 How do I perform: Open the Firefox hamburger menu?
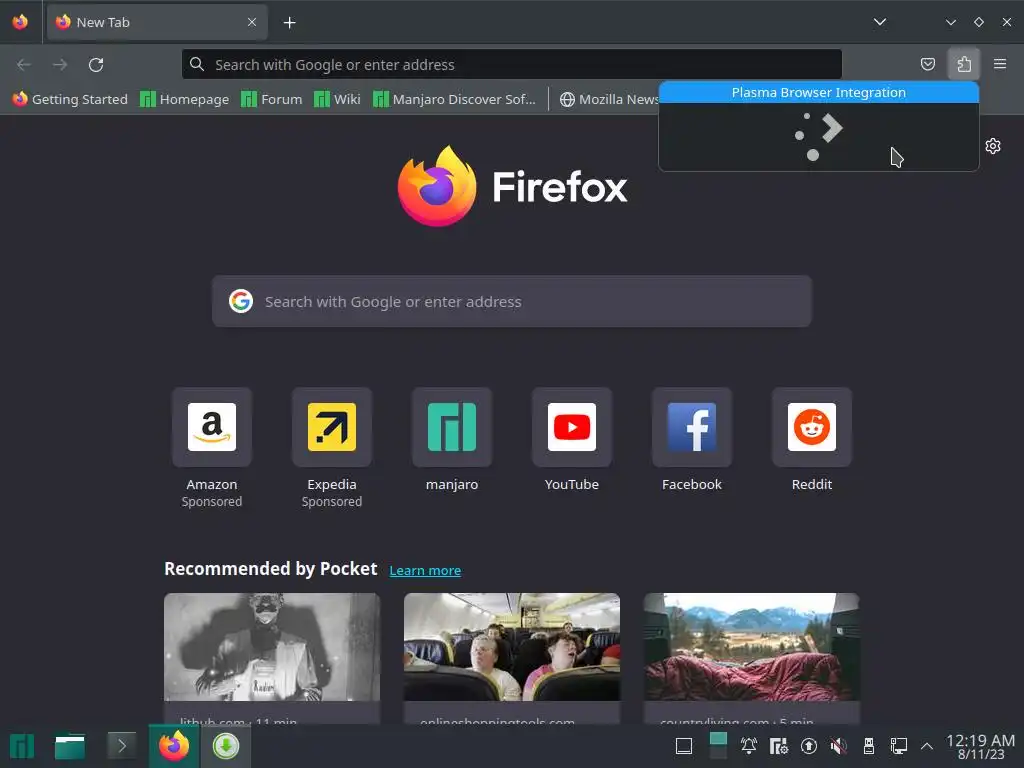(x=1000, y=64)
